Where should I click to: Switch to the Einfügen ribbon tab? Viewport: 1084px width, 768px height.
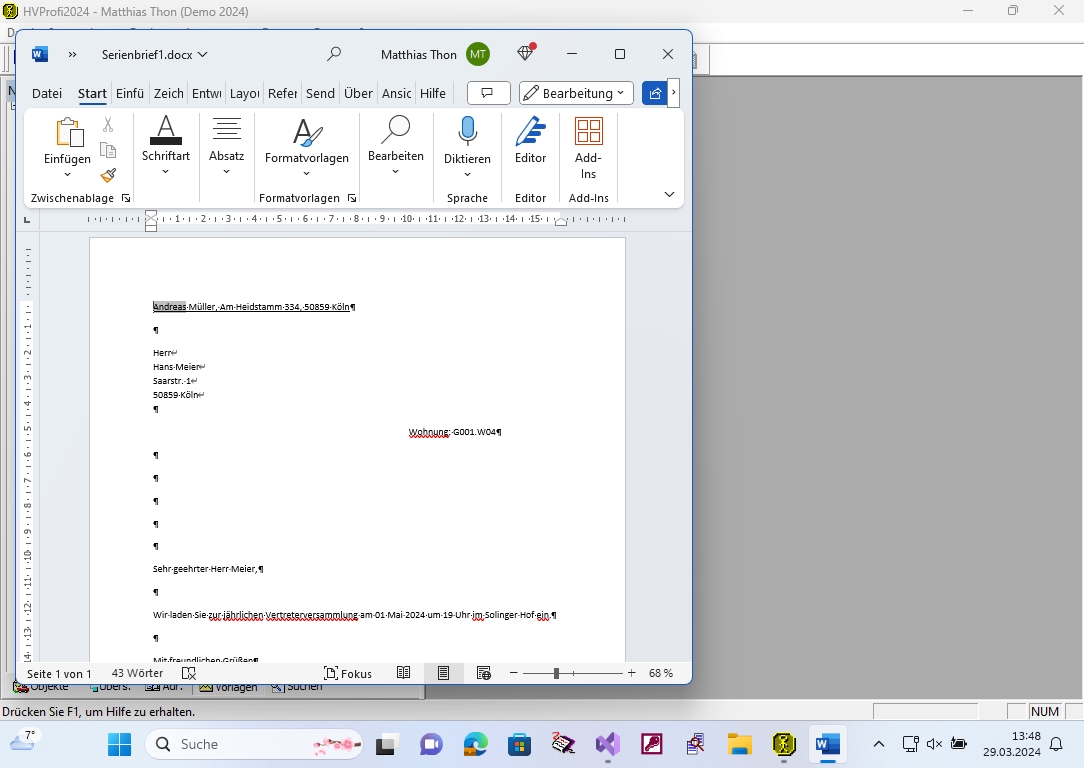coord(130,93)
